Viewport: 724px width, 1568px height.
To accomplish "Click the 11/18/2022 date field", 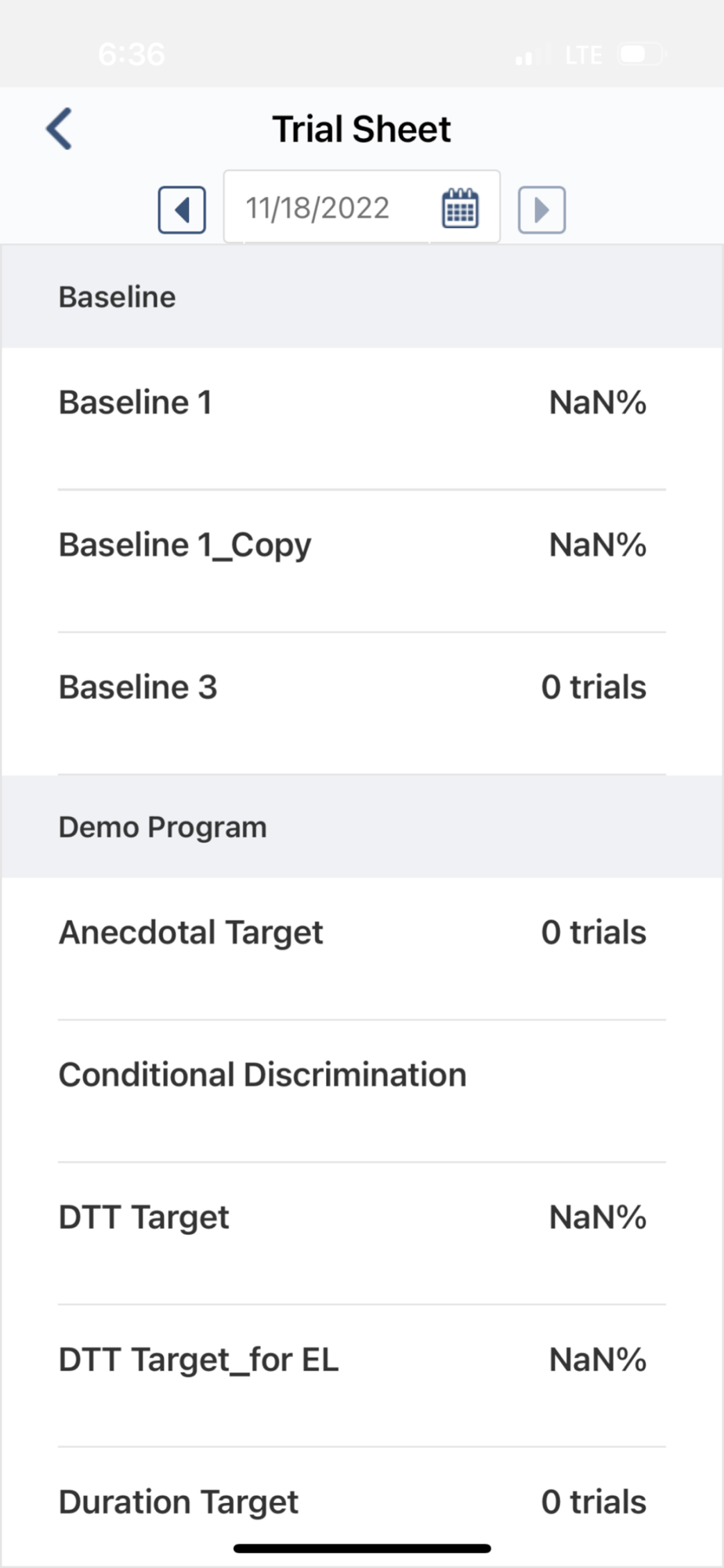I will [362, 207].
